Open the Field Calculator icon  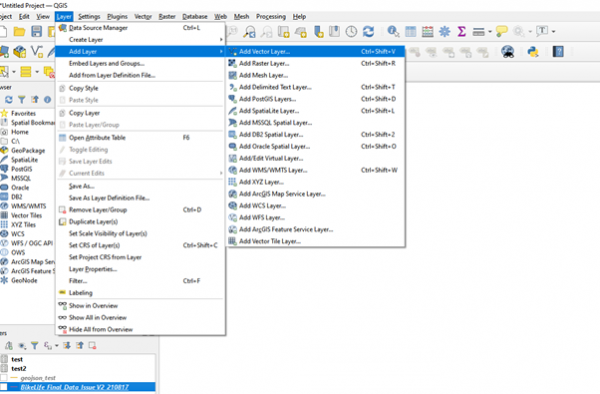coord(427,31)
